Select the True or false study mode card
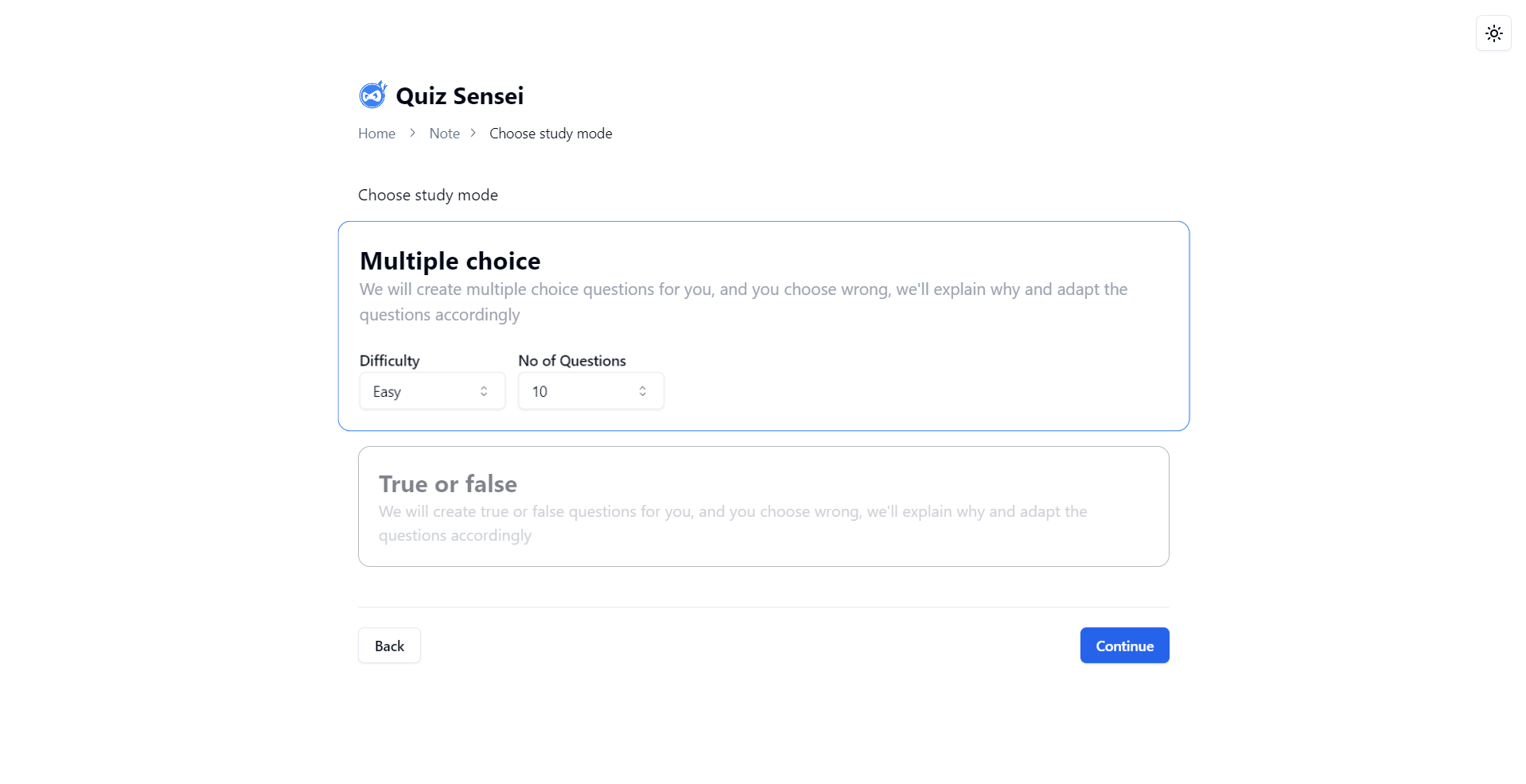Screen dimensions: 1526x784 coord(763,506)
